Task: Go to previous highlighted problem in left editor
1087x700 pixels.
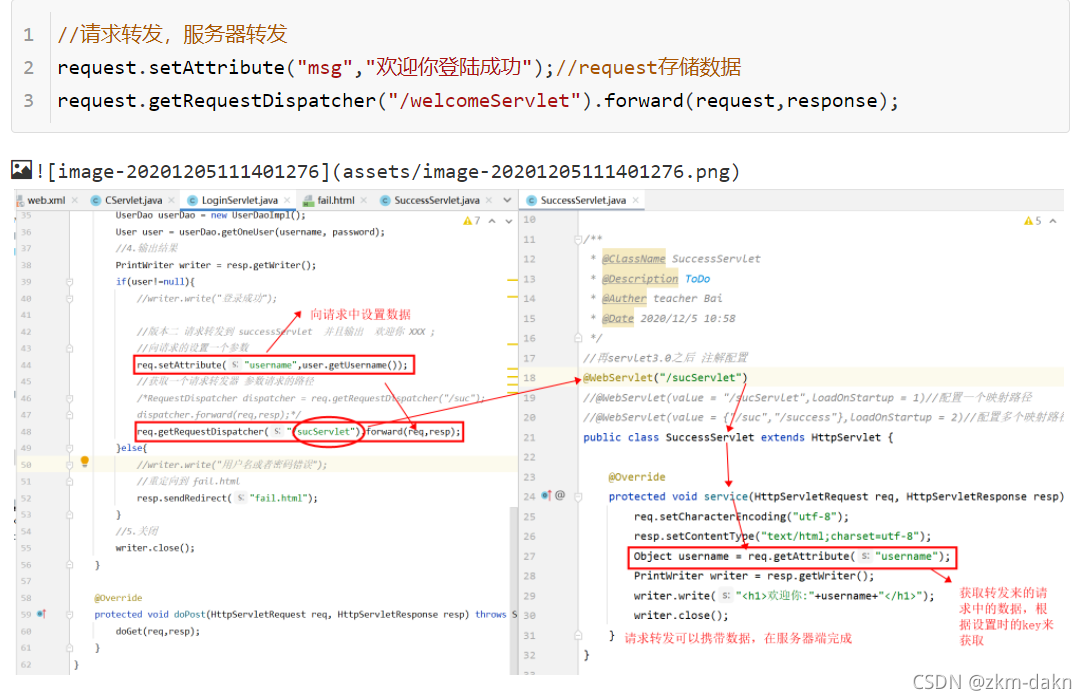Action: coord(492,220)
